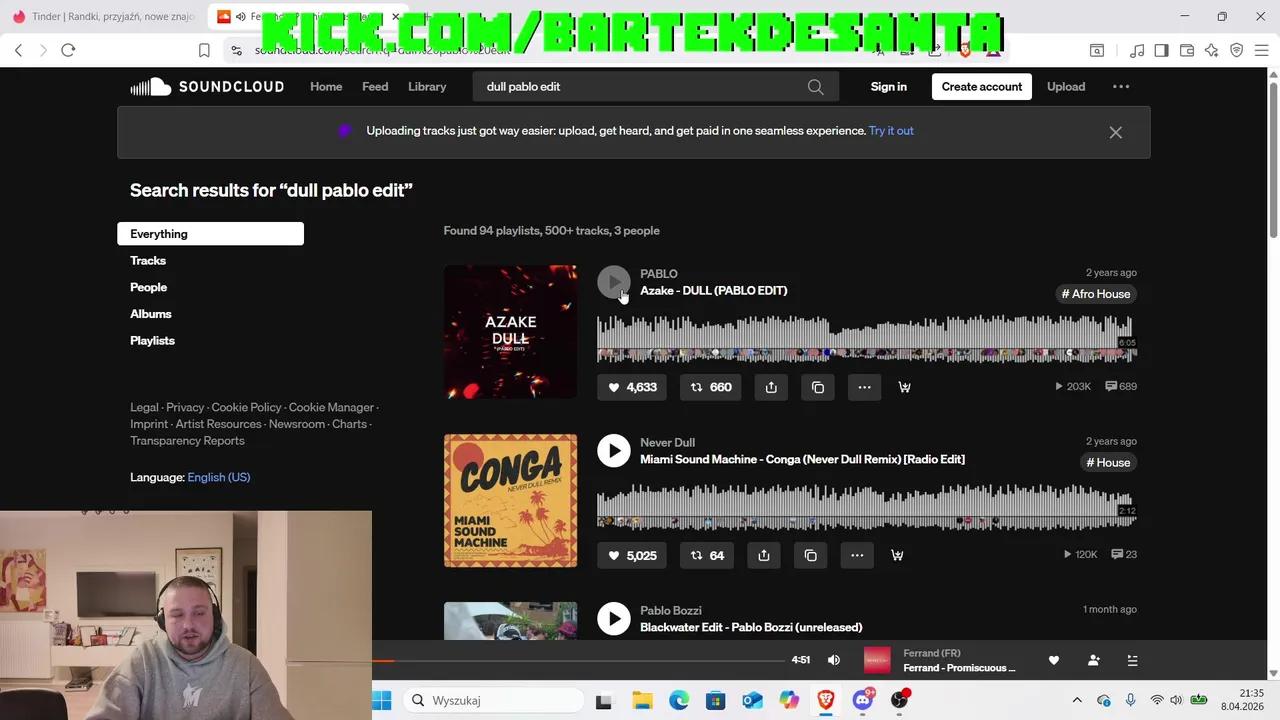Switch to the Tinder browser tab
Screen dimensions: 1280x720
coord(102,17)
